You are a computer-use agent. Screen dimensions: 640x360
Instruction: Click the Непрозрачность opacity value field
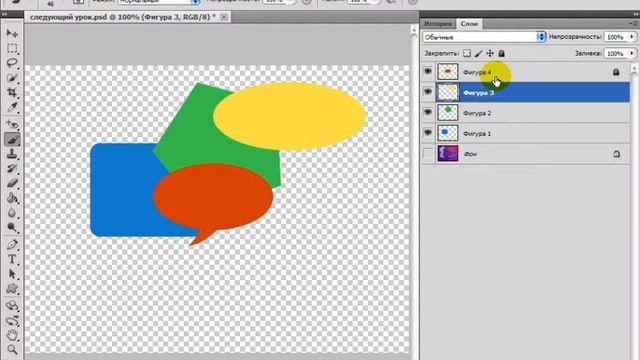point(616,37)
